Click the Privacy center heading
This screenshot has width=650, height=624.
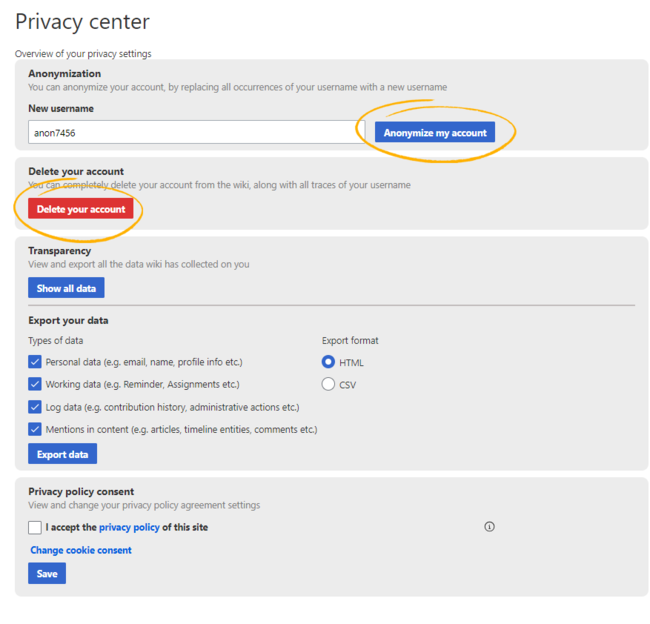click(x=82, y=22)
